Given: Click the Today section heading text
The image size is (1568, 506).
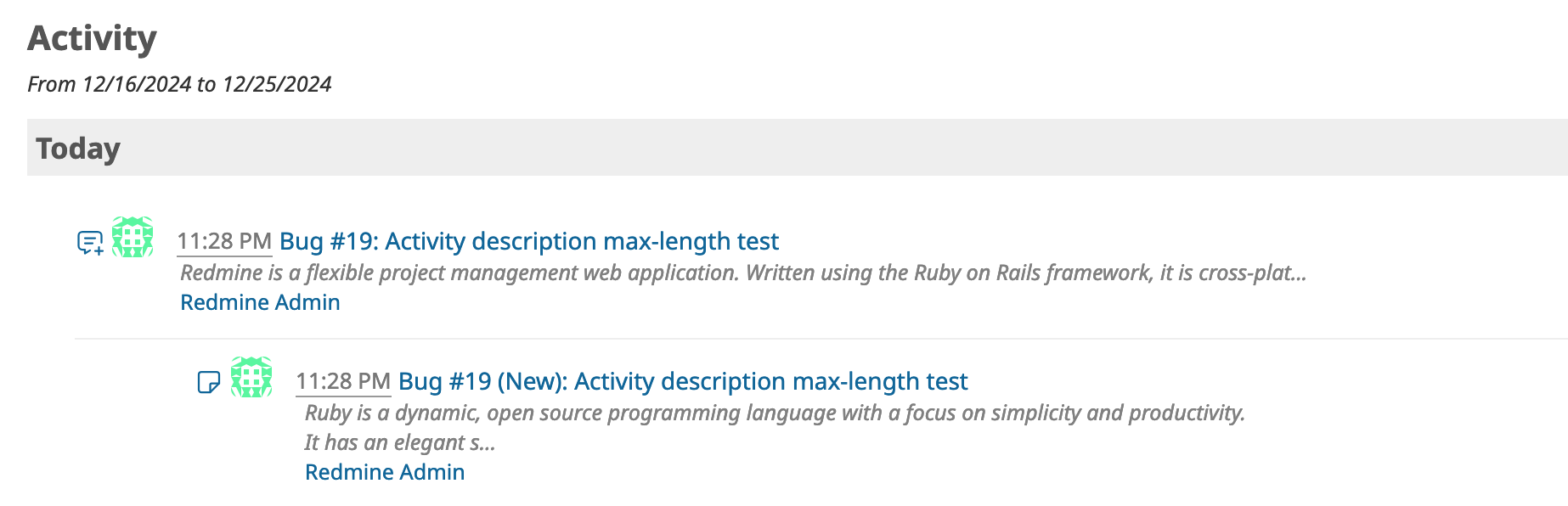Looking at the screenshot, I should coord(78,148).
